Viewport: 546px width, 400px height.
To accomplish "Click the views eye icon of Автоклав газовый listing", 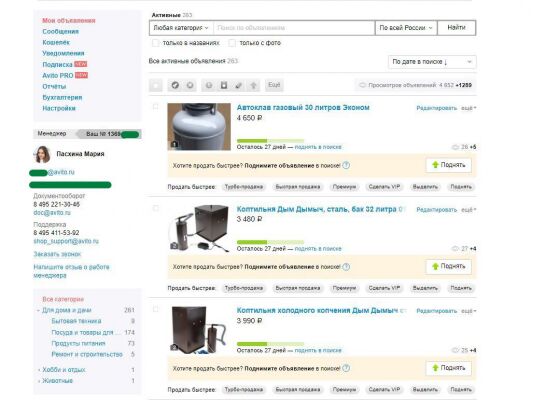I will [x=455, y=147].
